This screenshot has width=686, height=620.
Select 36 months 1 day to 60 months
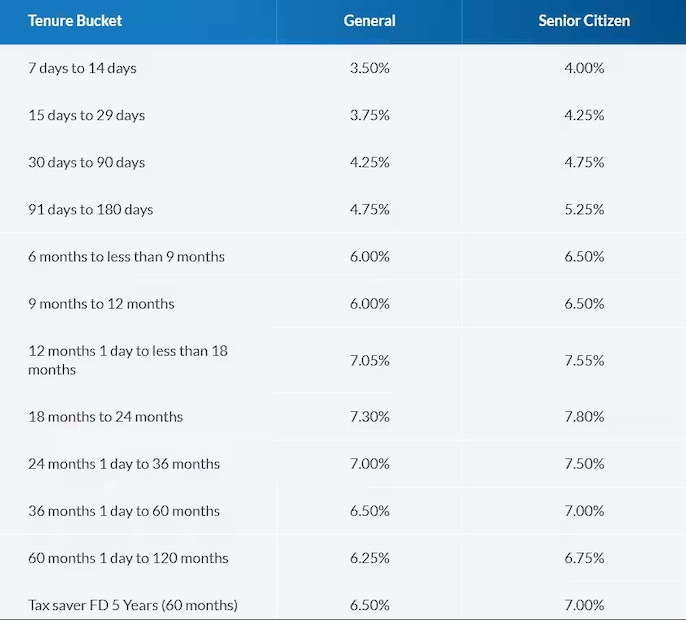(124, 511)
